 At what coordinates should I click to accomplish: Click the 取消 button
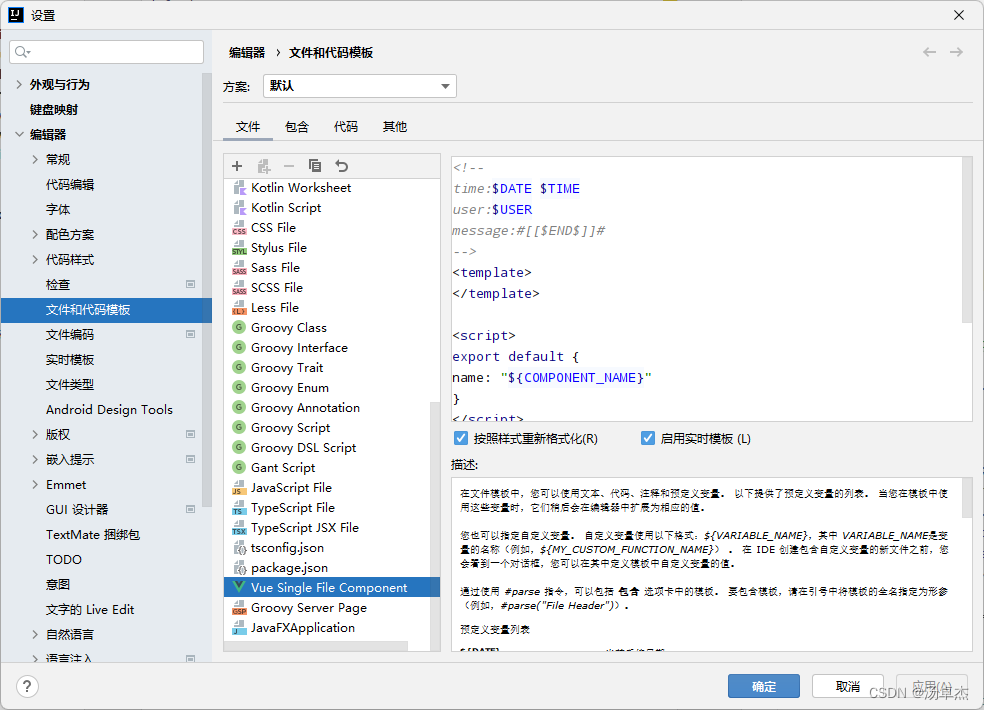[x=848, y=686]
